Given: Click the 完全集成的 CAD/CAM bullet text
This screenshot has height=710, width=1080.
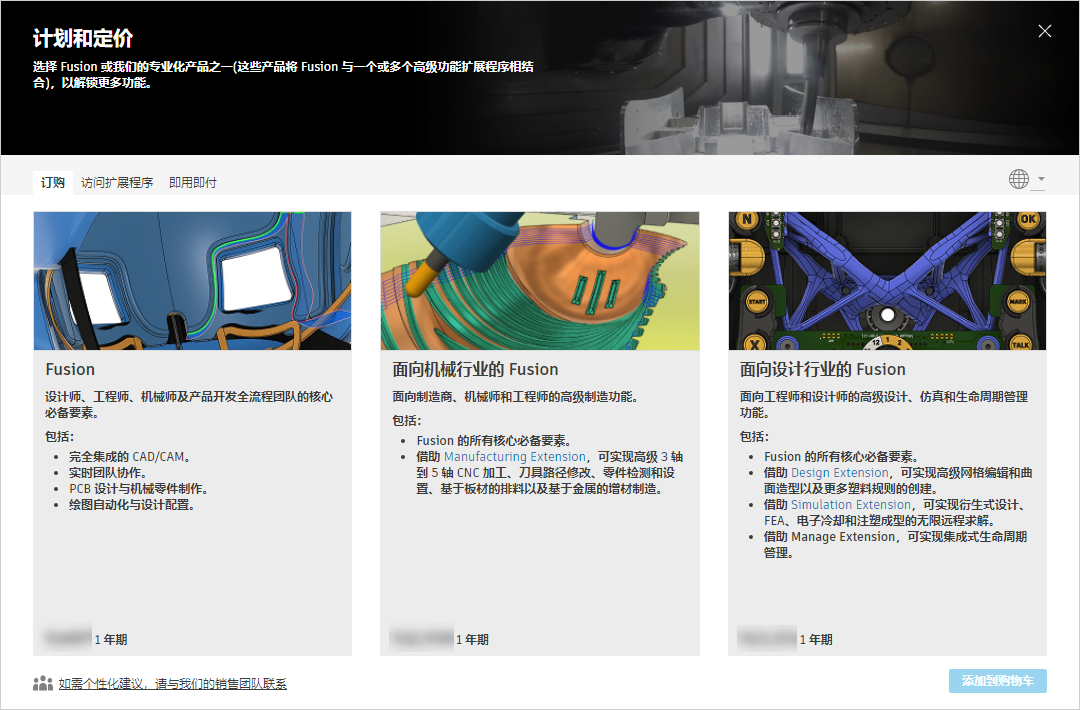Looking at the screenshot, I should [x=130, y=457].
